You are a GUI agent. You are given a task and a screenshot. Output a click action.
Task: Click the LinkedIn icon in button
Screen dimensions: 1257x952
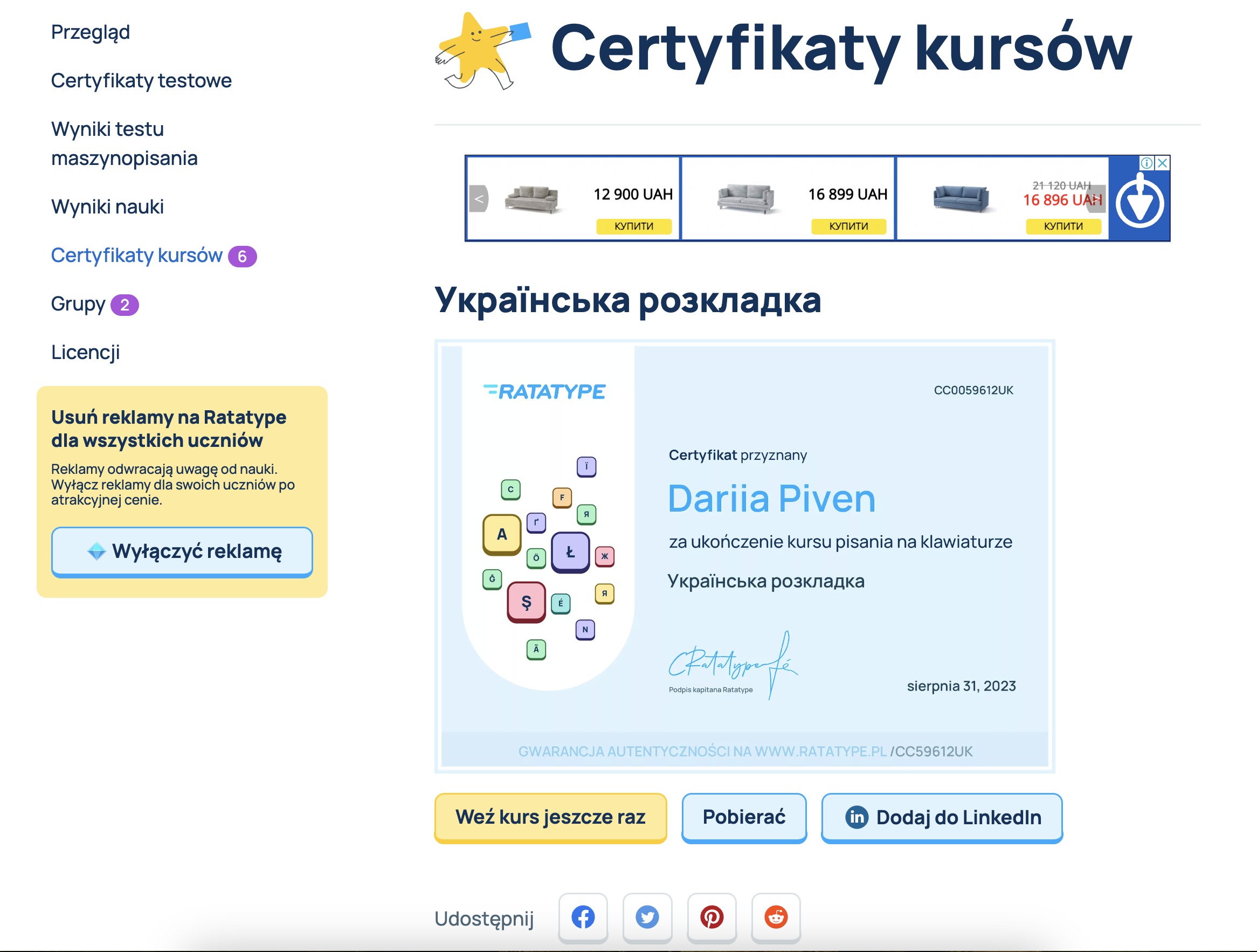pos(857,817)
